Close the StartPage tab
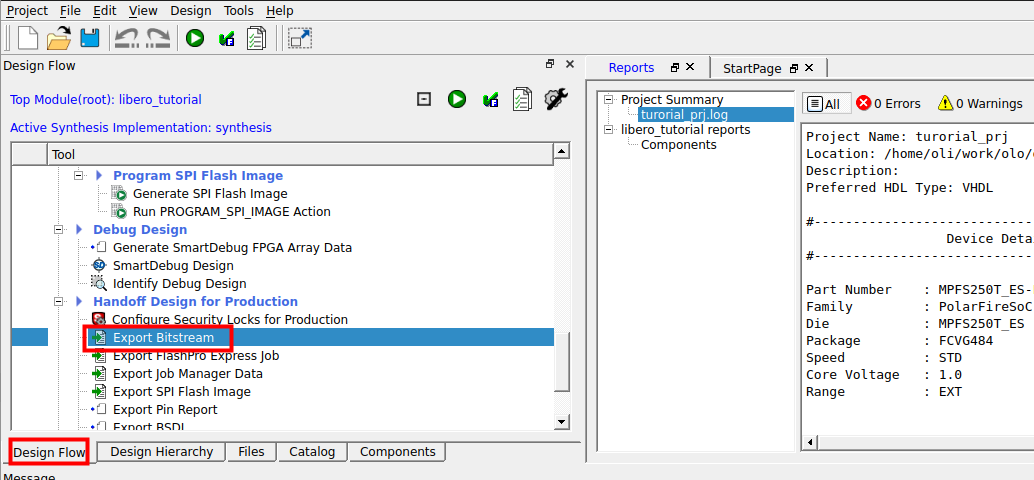 pos(809,67)
